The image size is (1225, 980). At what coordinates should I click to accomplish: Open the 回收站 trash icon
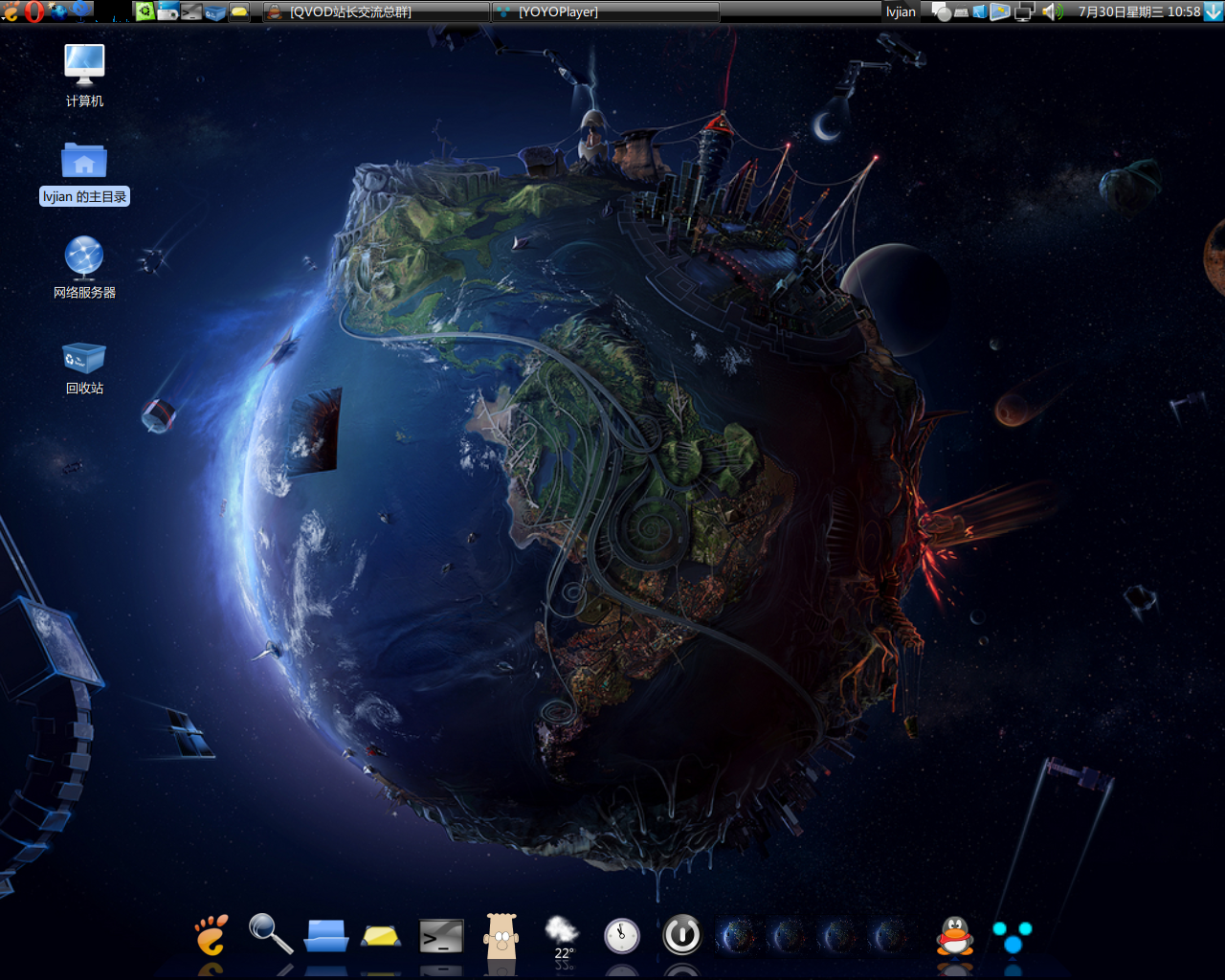[84, 367]
